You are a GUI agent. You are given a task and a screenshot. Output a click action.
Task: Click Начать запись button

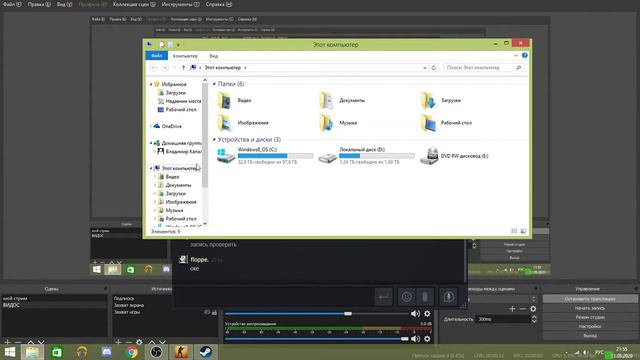[590, 308]
